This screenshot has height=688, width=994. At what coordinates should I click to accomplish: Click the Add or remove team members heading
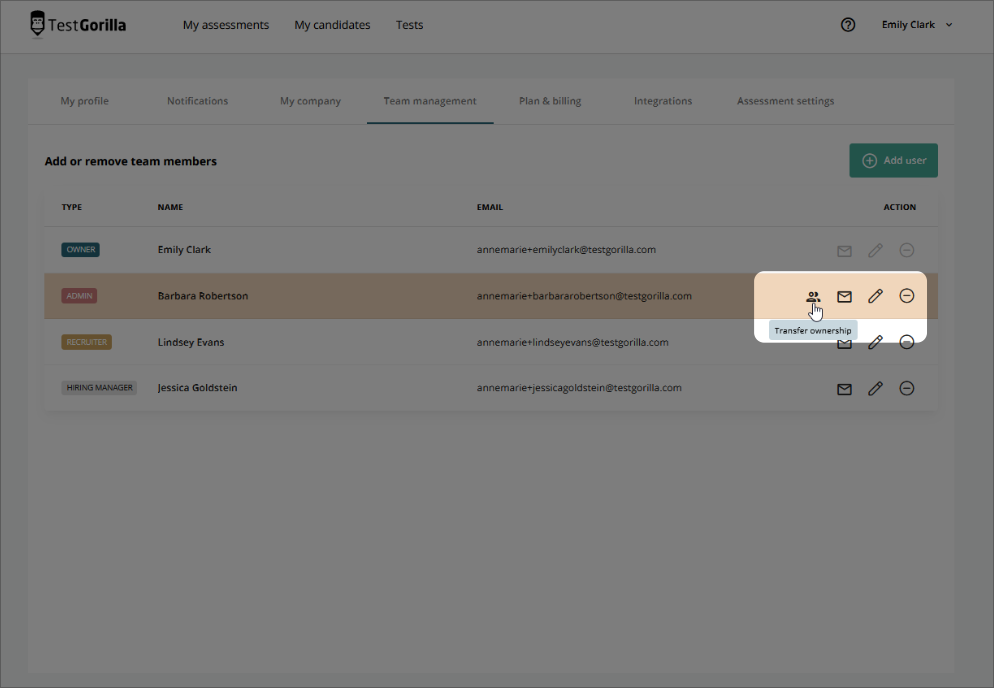pos(131,162)
